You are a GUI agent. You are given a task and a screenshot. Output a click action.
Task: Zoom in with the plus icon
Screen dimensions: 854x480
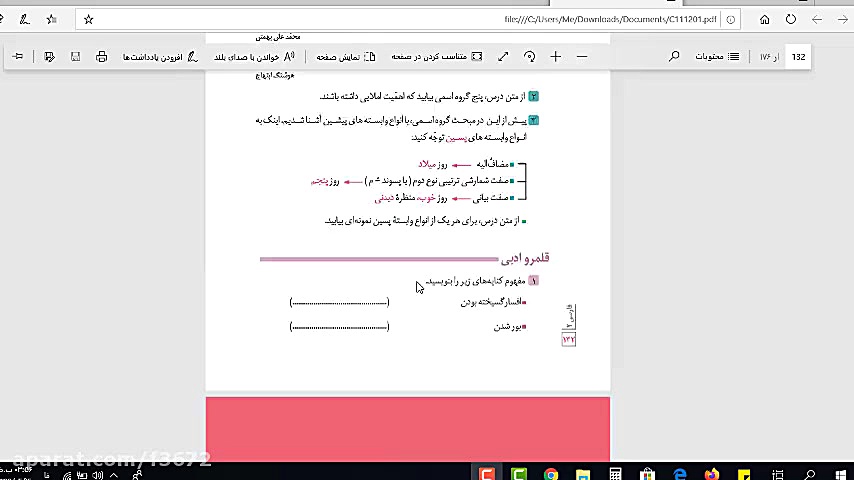556,57
